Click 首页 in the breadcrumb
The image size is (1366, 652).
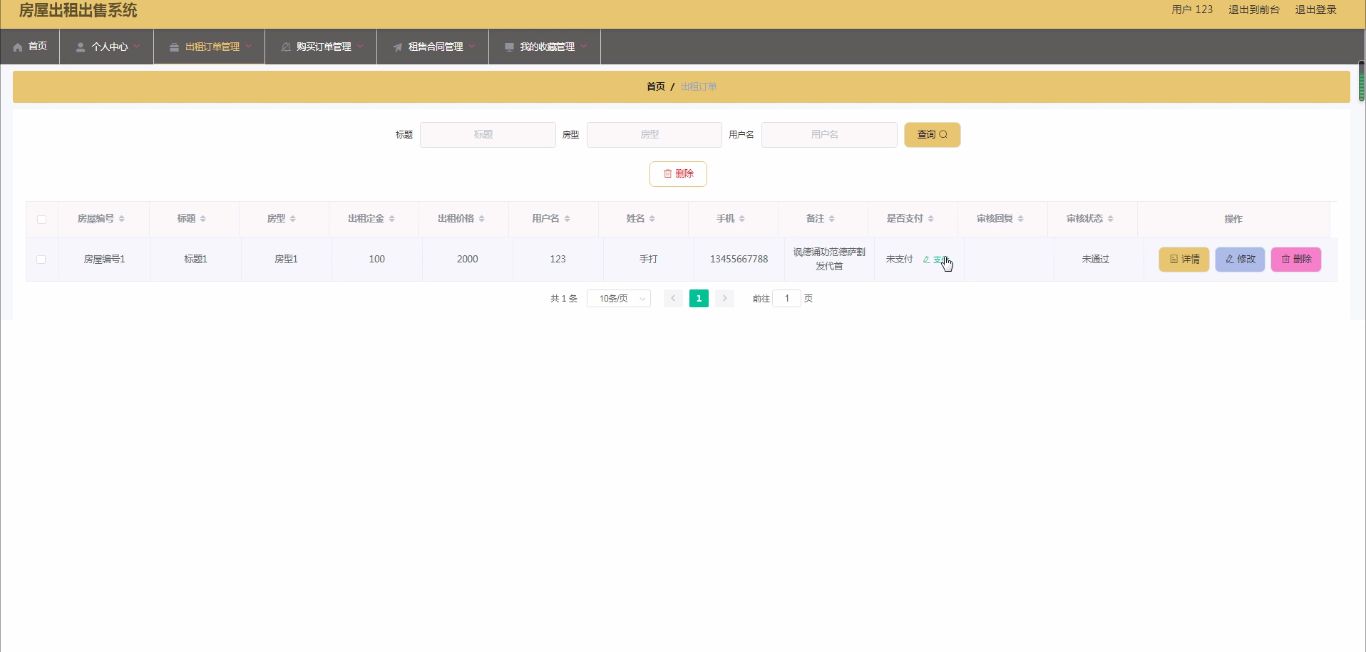pos(655,87)
